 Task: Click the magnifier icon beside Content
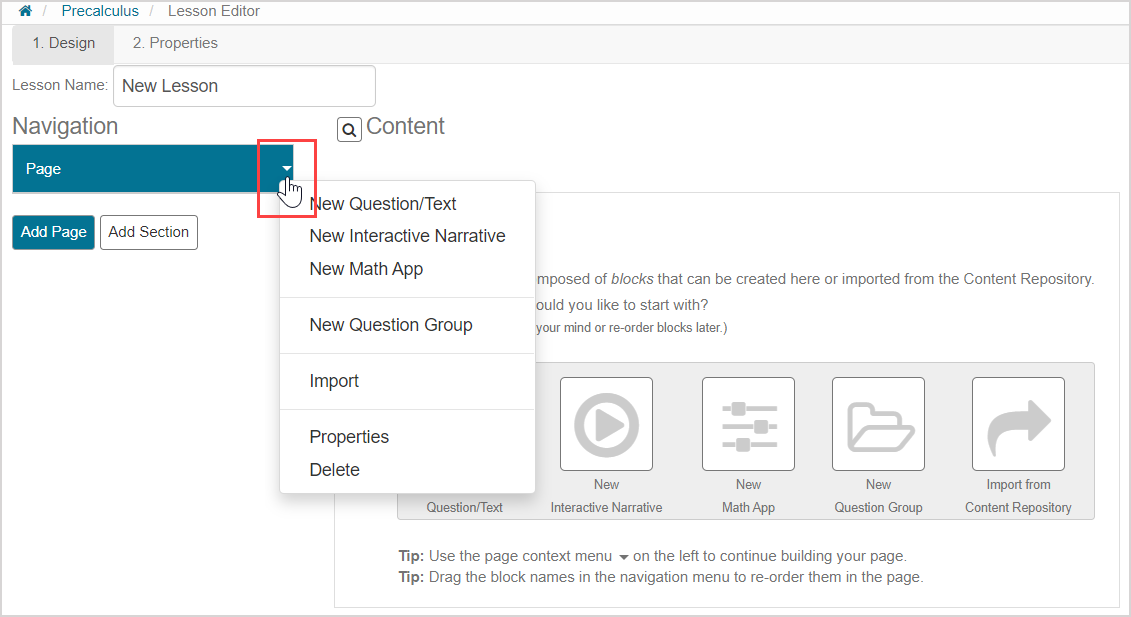click(349, 129)
